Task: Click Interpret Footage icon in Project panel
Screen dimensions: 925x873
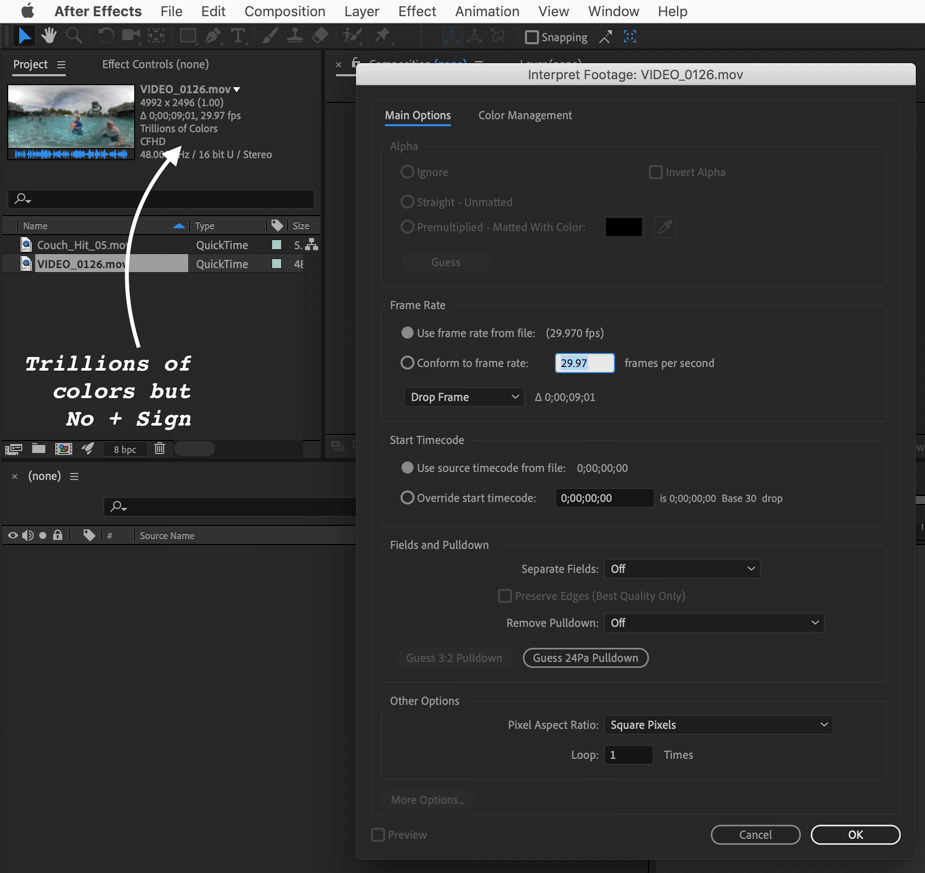Action: tap(14, 449)
